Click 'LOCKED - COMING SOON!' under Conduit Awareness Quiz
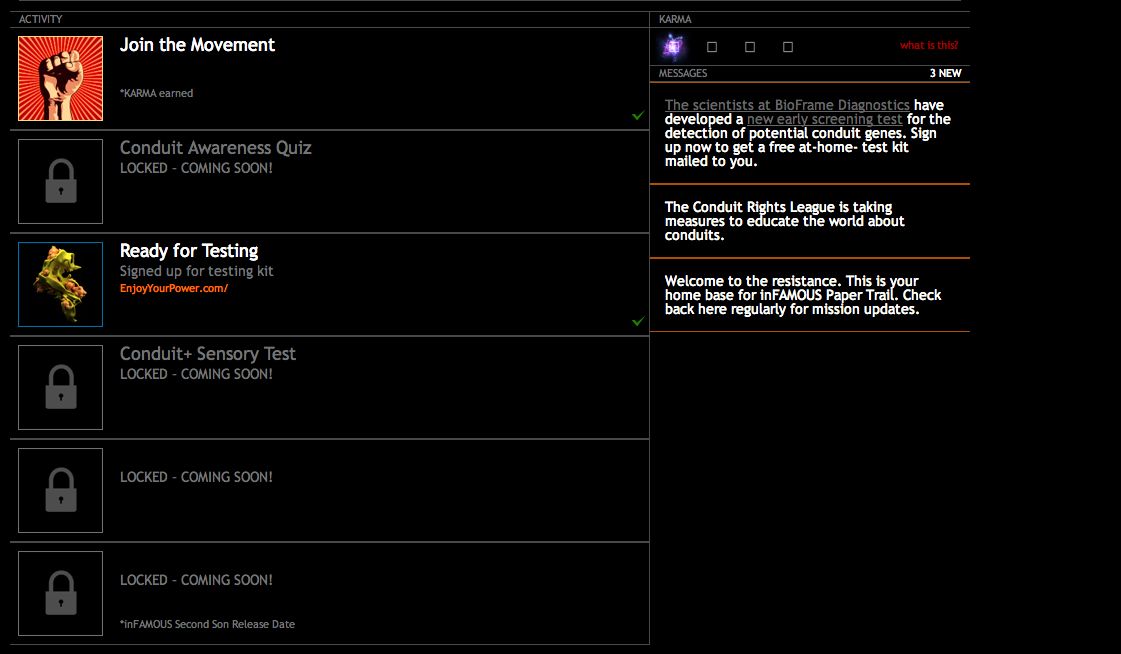The image size is (1121, 654). point(196,168)
